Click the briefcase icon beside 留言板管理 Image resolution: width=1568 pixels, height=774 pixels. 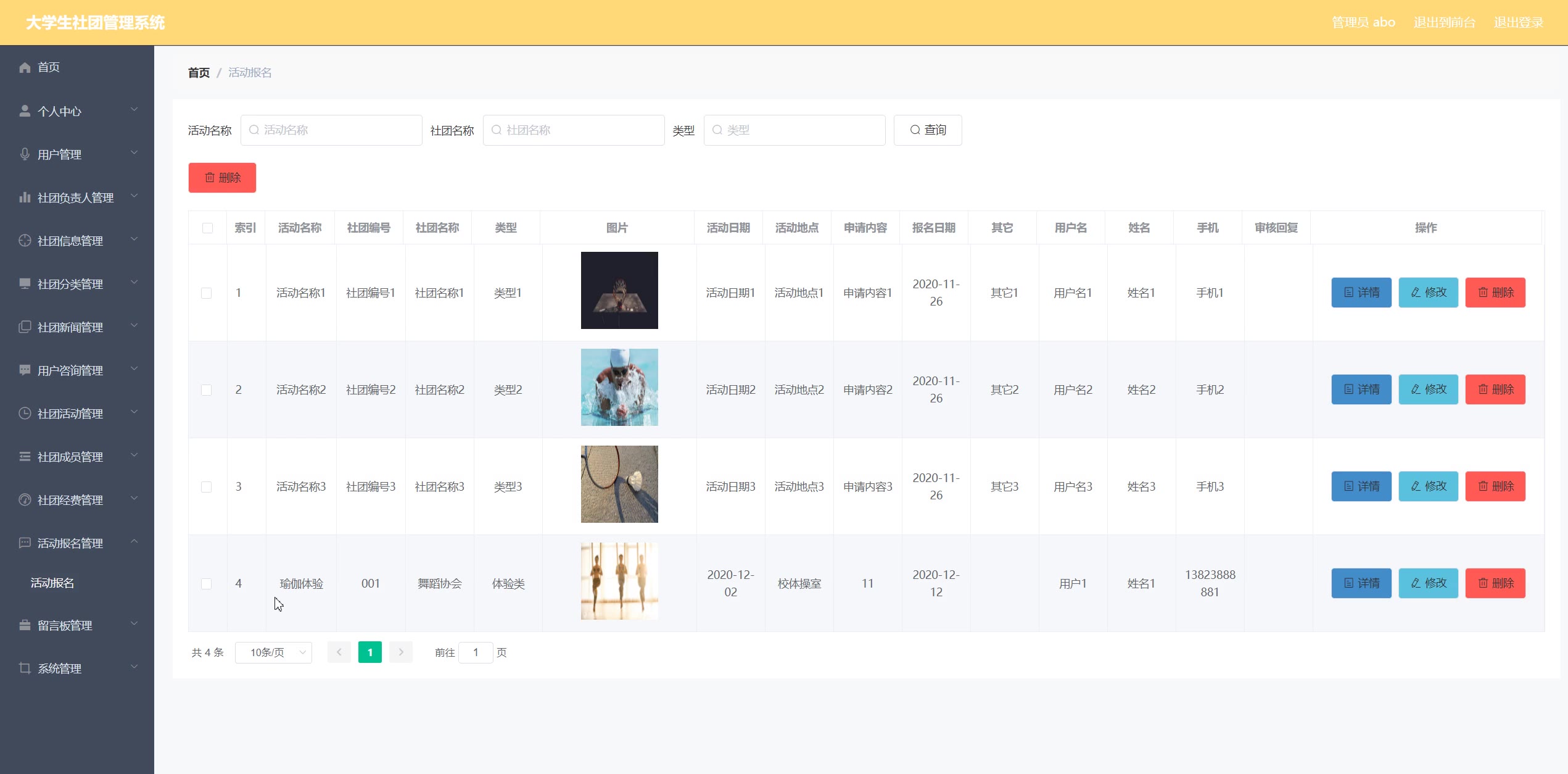[x=25, y=625]
